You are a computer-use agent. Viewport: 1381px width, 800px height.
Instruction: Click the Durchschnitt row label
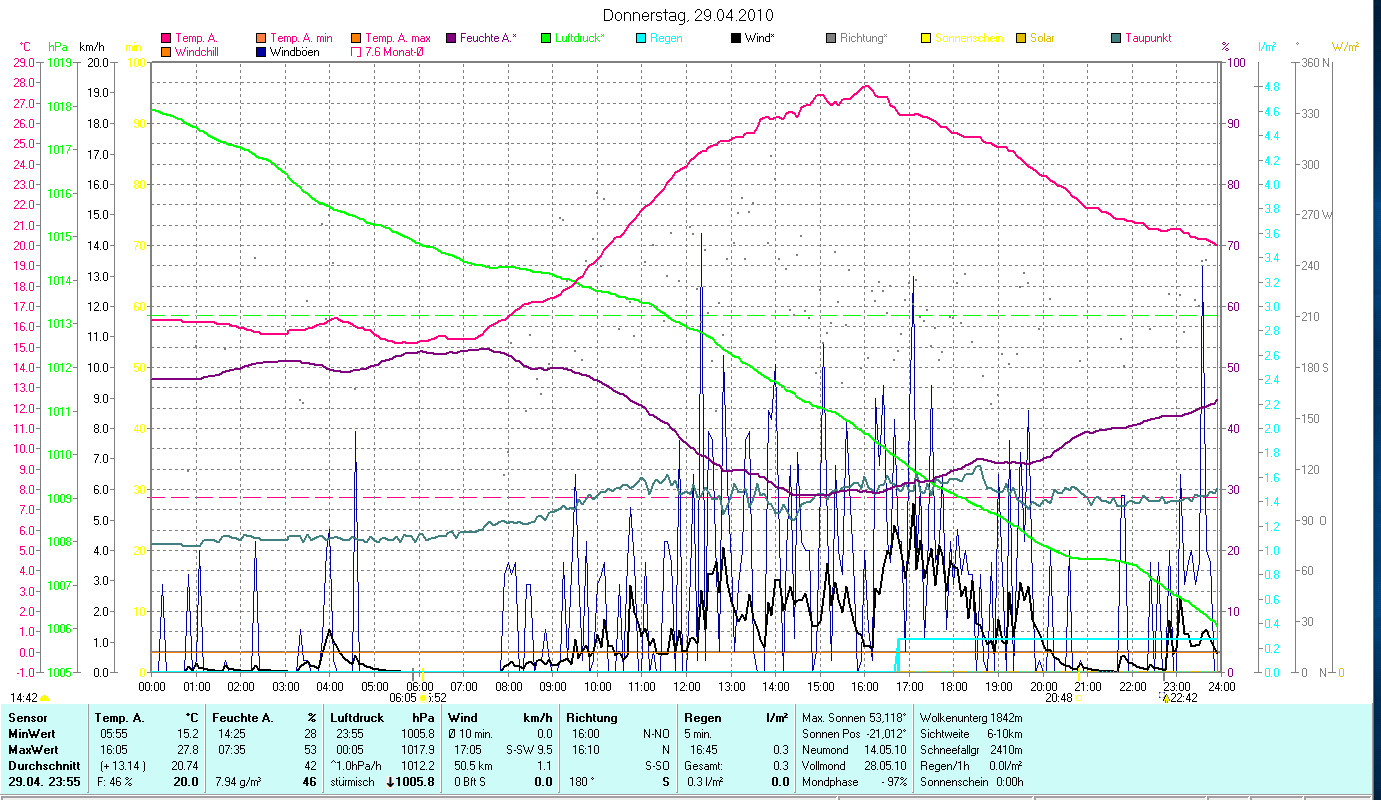pyautogui.click(x=40, y=766)
